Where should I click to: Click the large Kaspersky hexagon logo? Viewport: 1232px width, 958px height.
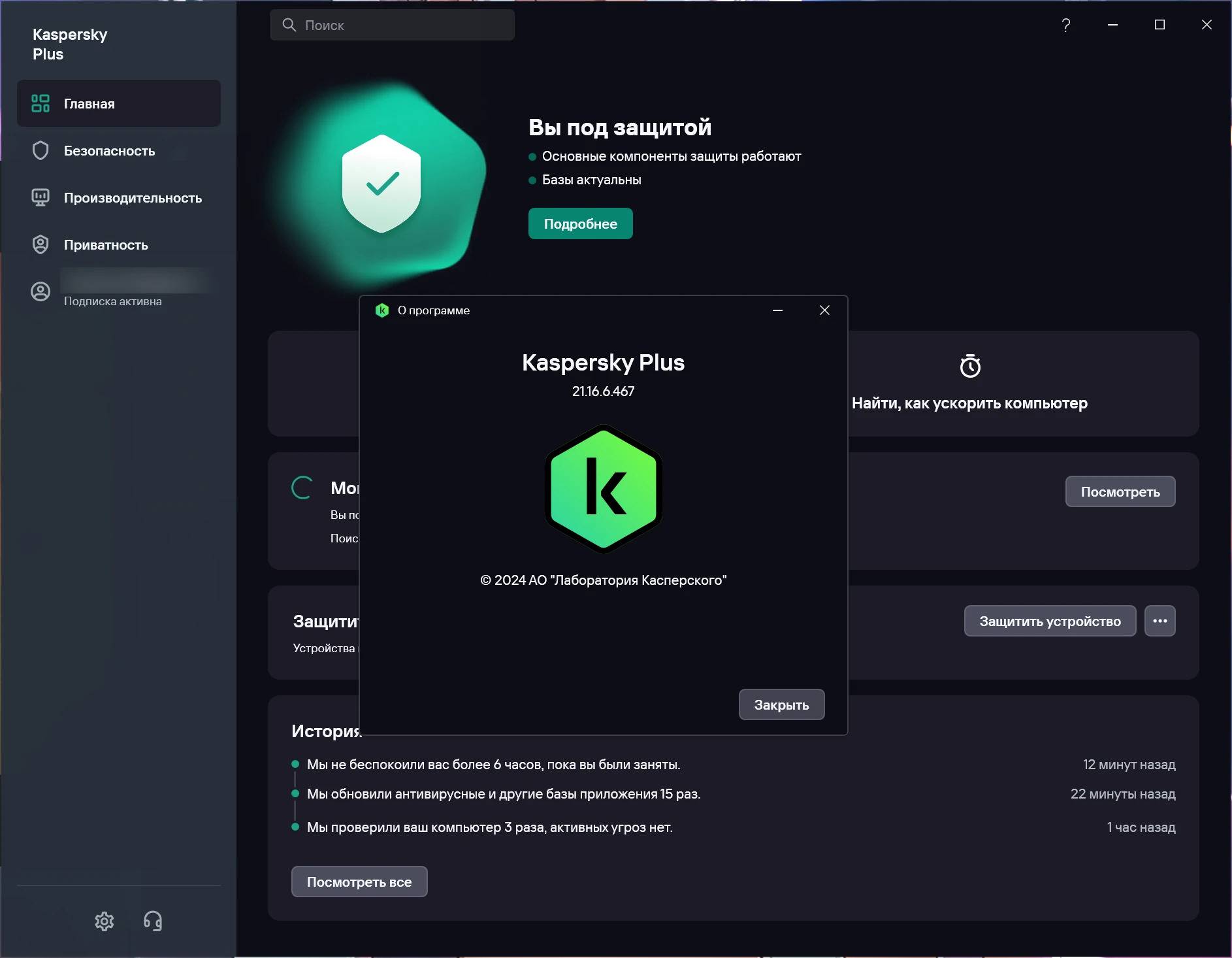pos(604,489)
